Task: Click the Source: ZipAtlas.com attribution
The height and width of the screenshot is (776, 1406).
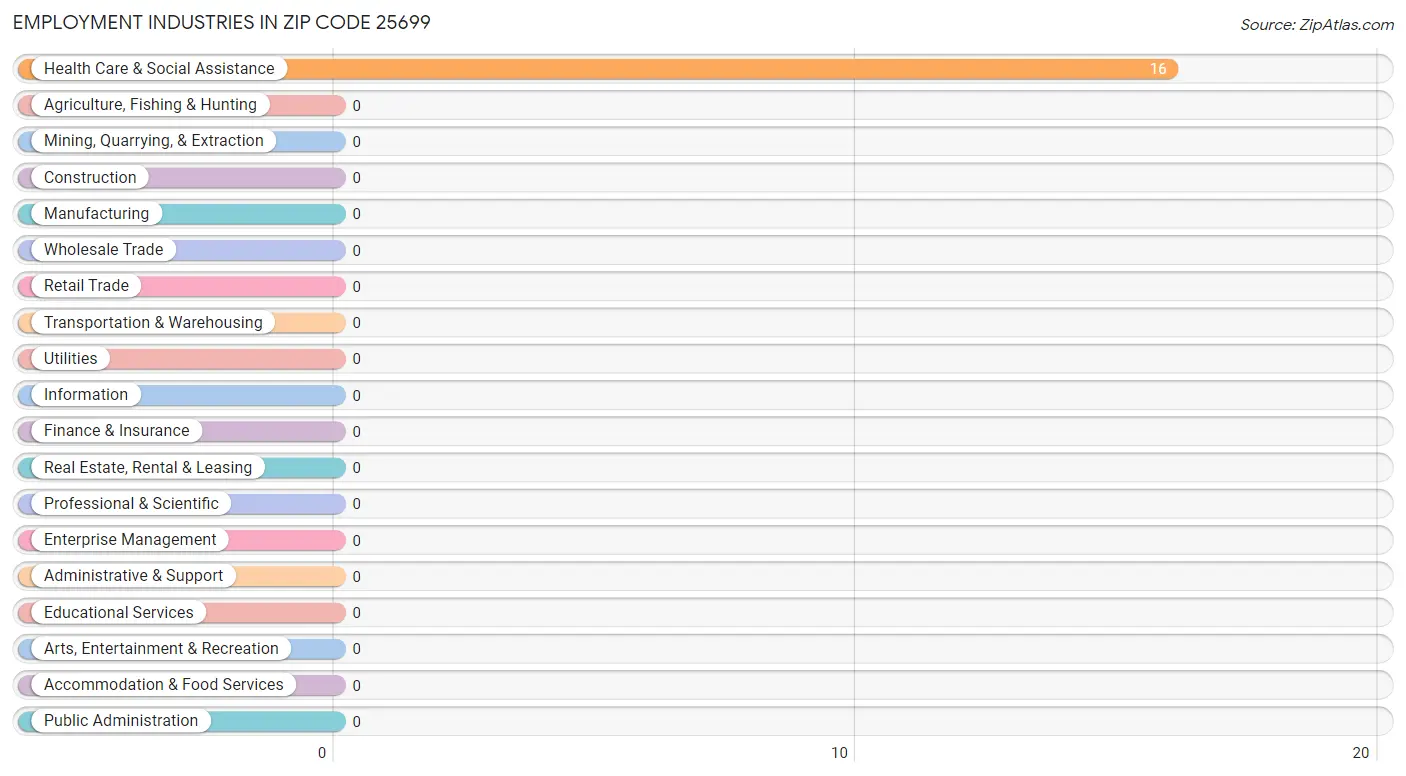Action: 1317,25
